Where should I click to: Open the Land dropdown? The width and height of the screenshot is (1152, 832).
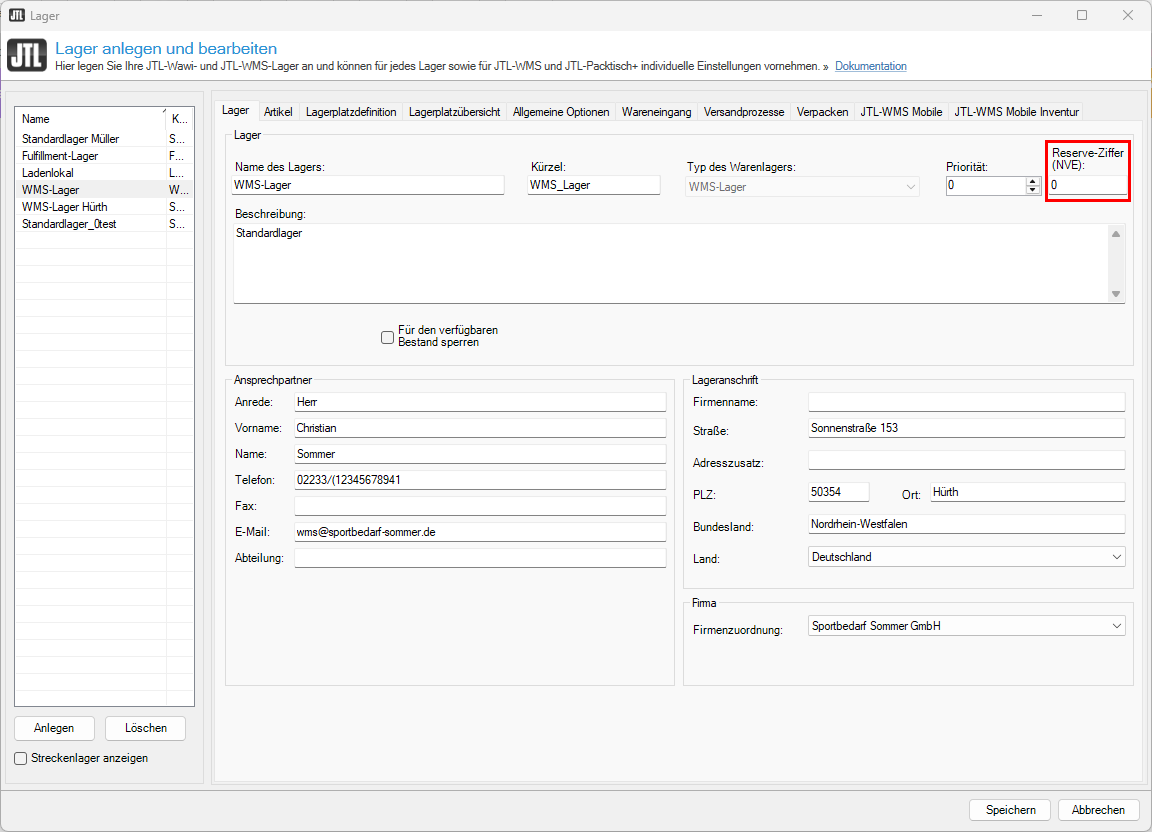pyautogui.click(x=1116, y=557)
